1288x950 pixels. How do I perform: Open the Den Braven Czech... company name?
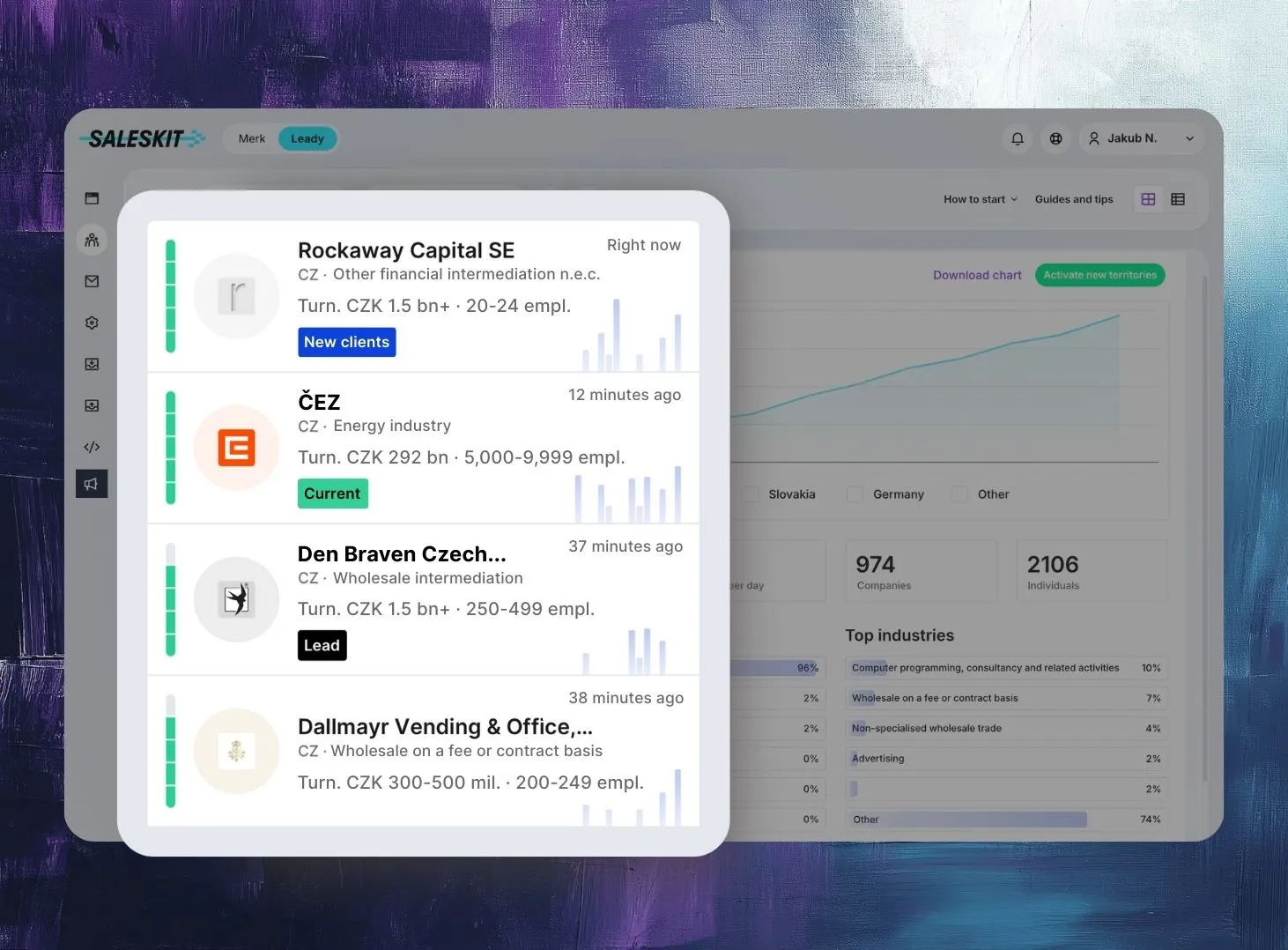tap(402, 553)
